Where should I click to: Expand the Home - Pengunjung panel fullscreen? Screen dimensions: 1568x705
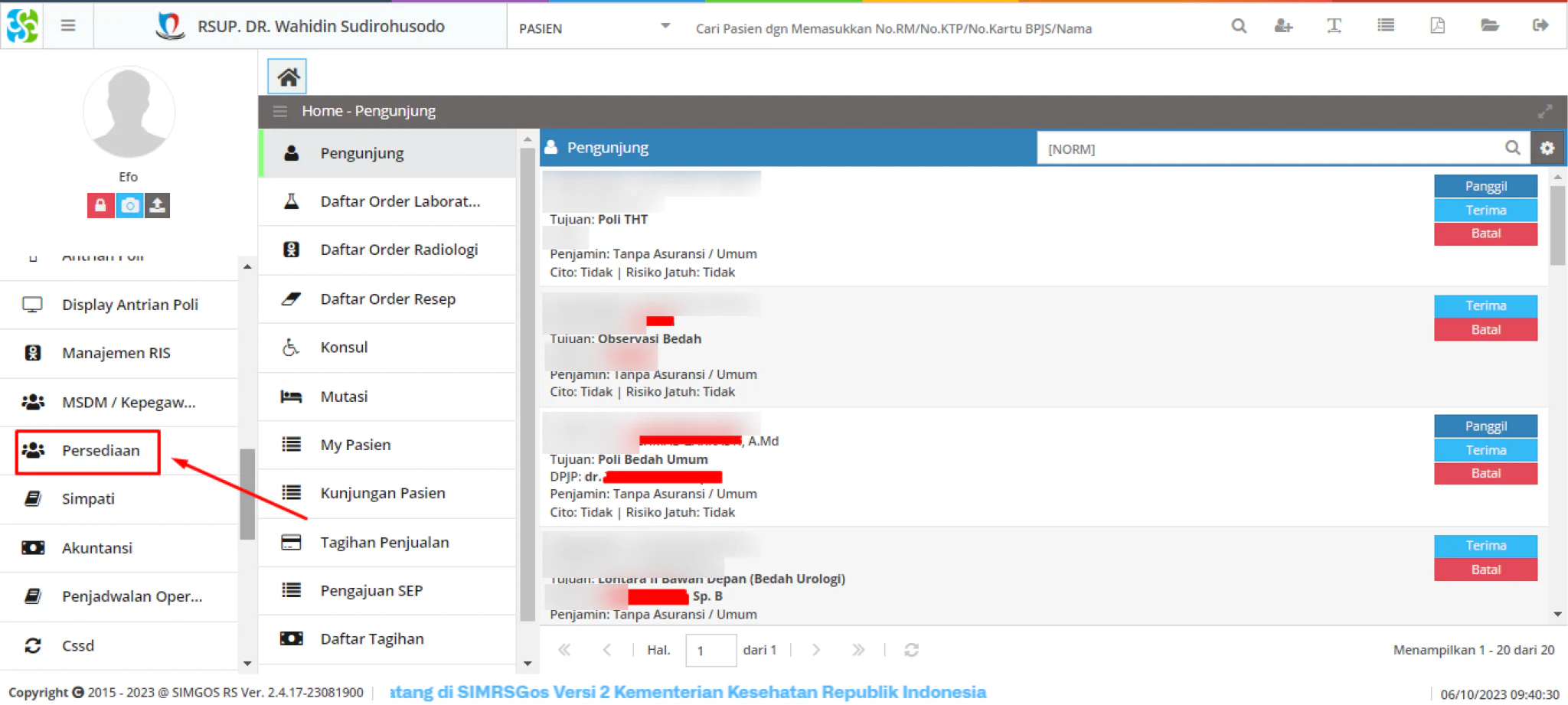pos(1545,112)
